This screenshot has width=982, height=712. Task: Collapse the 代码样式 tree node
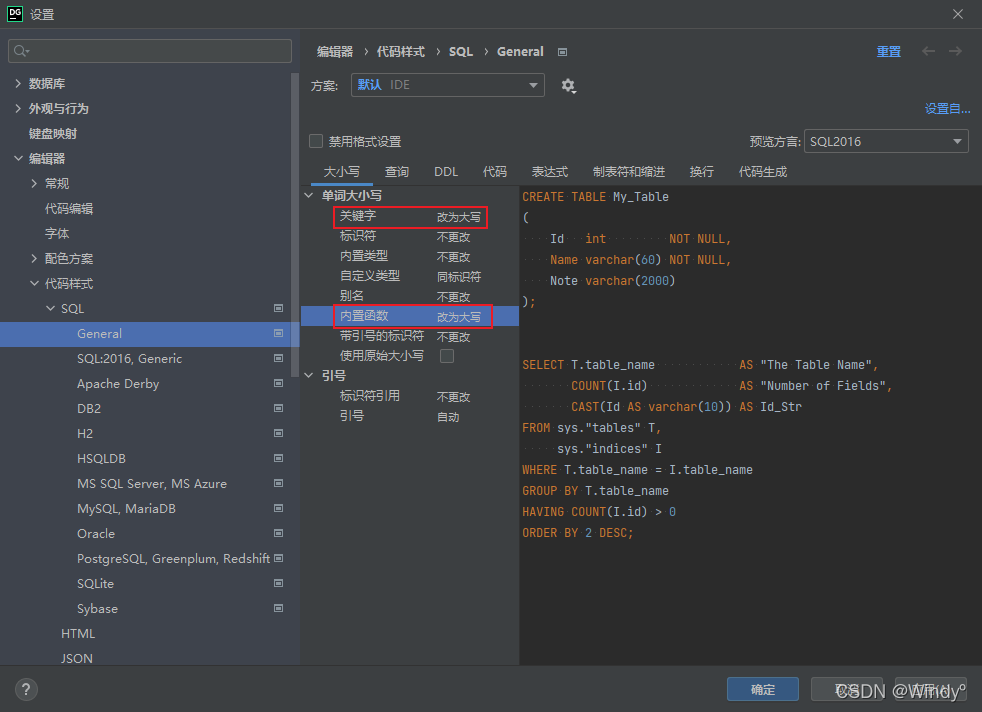tap(34, 284)
